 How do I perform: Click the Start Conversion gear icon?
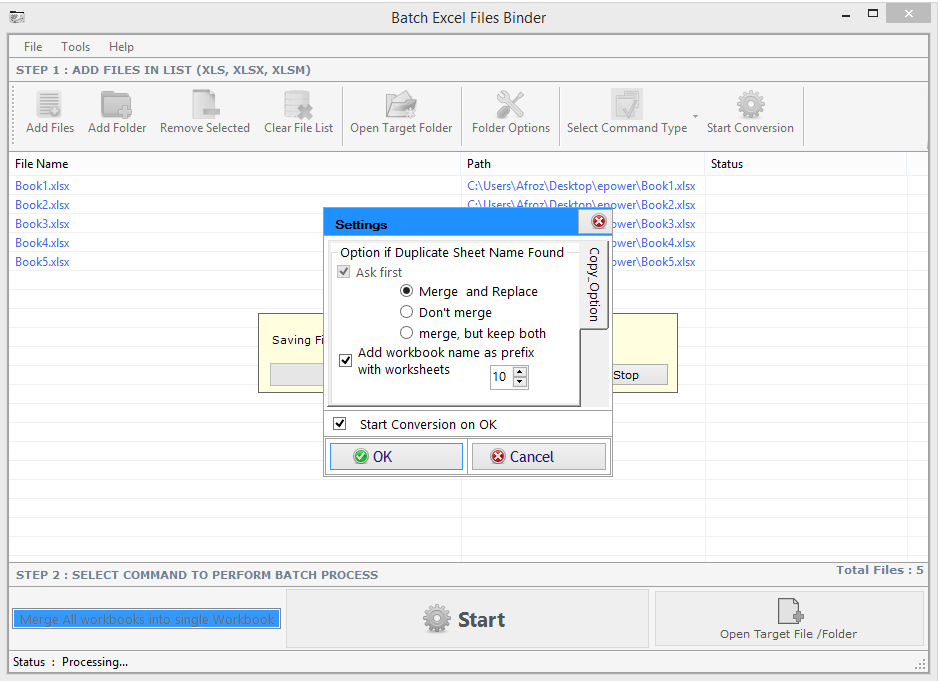pyautogui.click(x=750, y=105)
